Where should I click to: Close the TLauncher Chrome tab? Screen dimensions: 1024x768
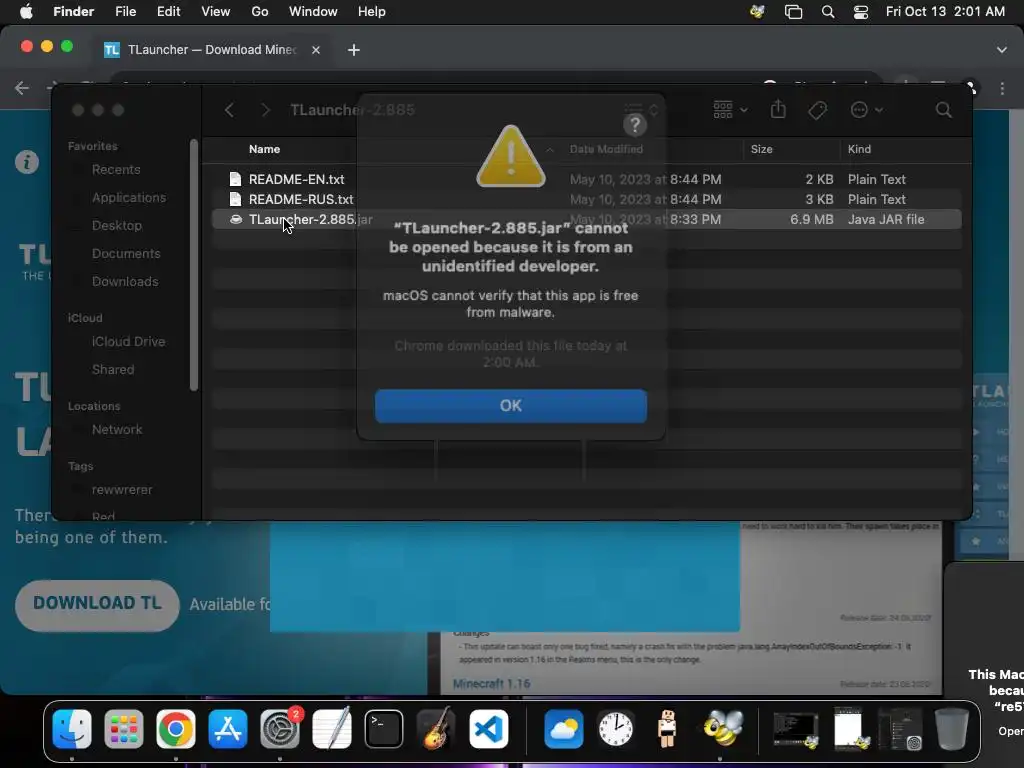pyautogui.click(x=316, y=50)
